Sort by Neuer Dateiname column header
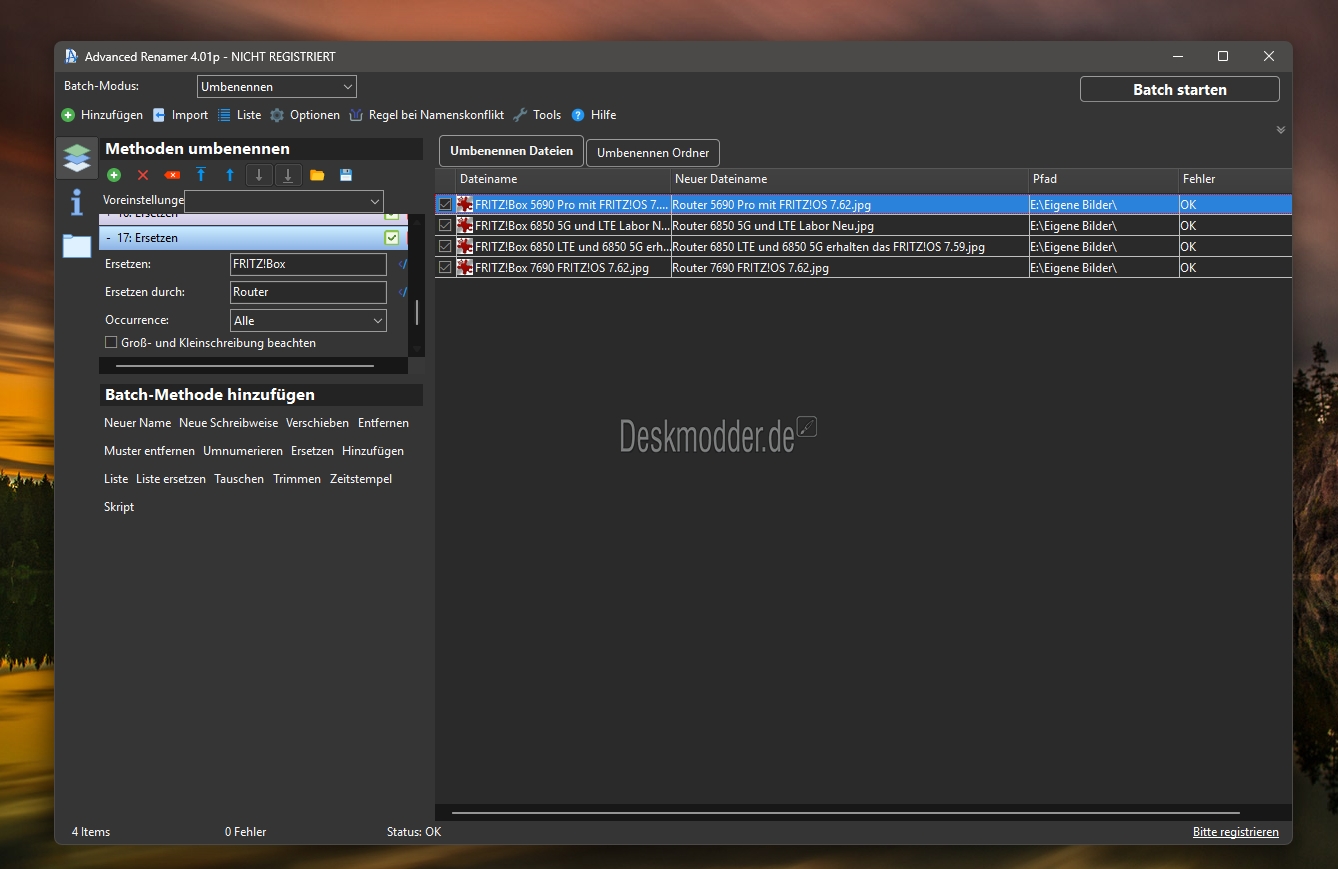This screenshot has width=1338, height=869. (x=850, y=179)
